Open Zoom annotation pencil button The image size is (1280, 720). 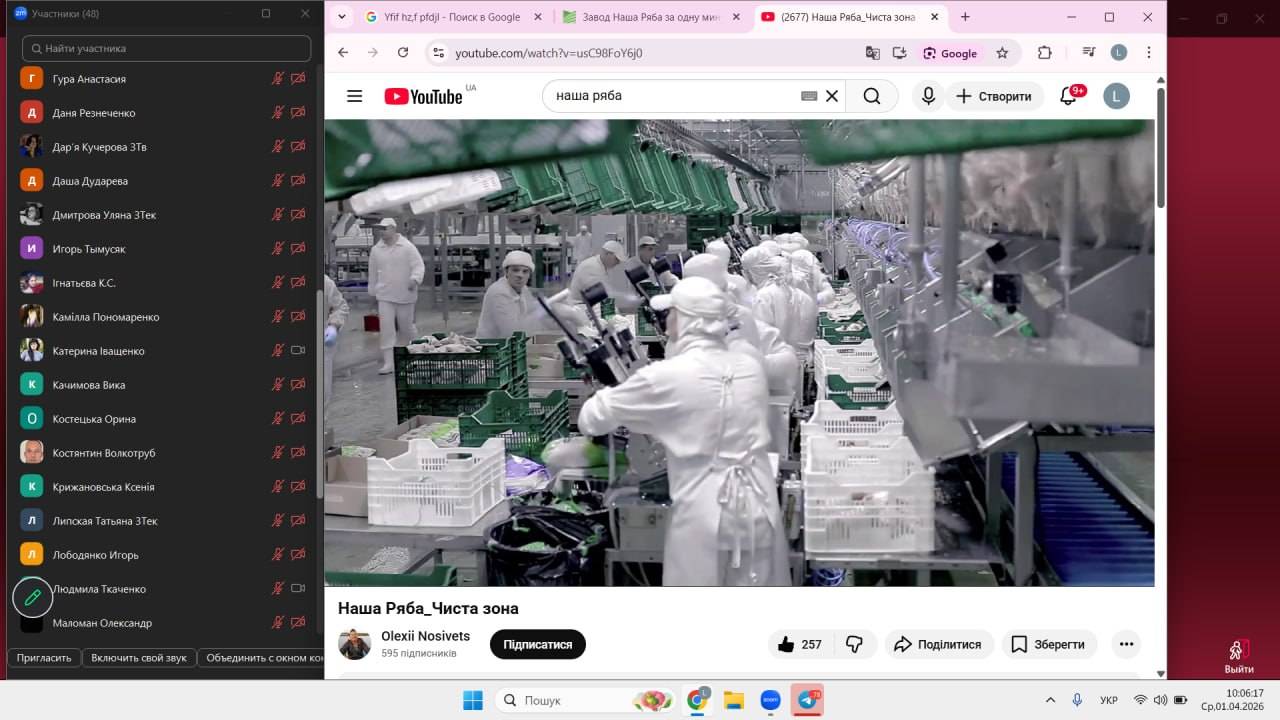(x=32, y=597)
